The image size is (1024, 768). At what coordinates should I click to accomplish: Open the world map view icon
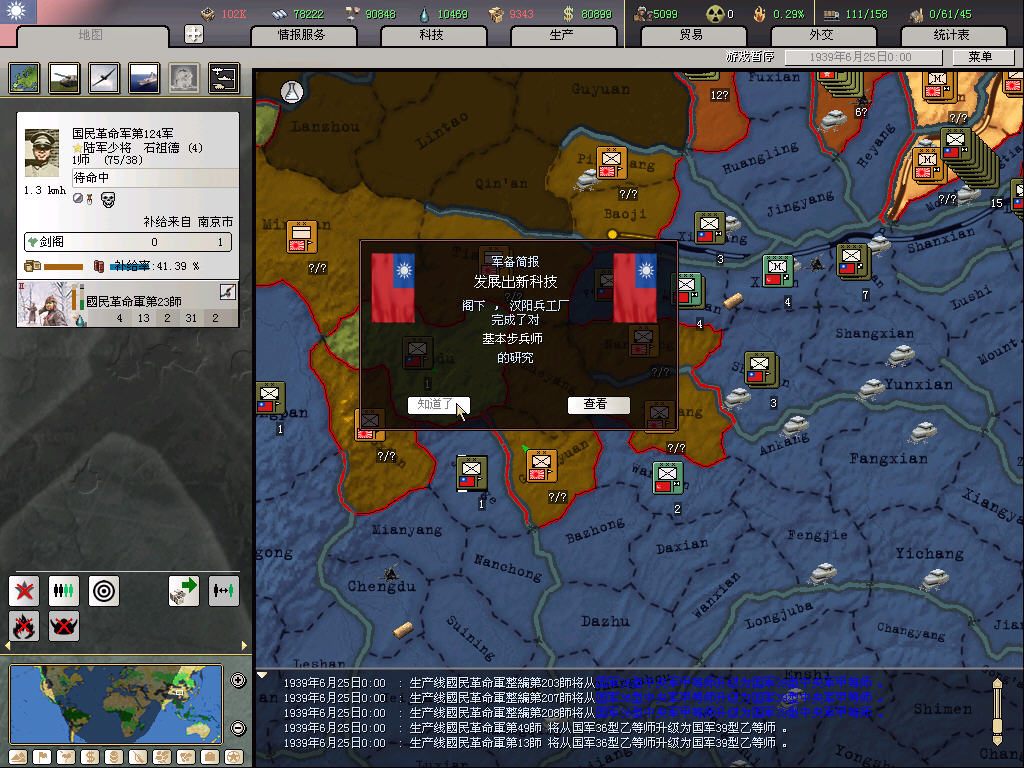(x=25, y=78)
